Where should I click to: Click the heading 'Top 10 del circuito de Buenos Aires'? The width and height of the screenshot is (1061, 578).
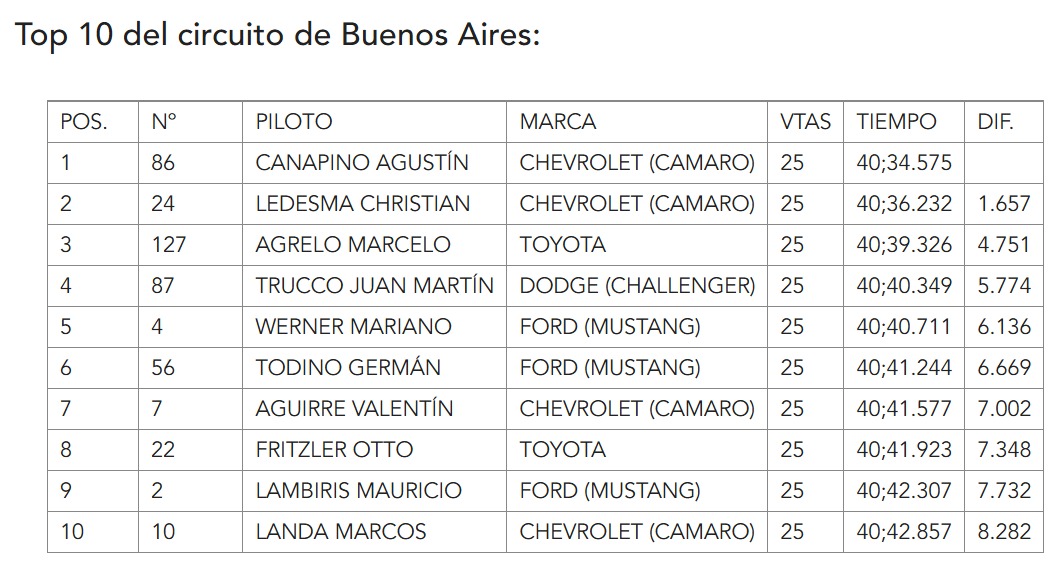[277, 35]
